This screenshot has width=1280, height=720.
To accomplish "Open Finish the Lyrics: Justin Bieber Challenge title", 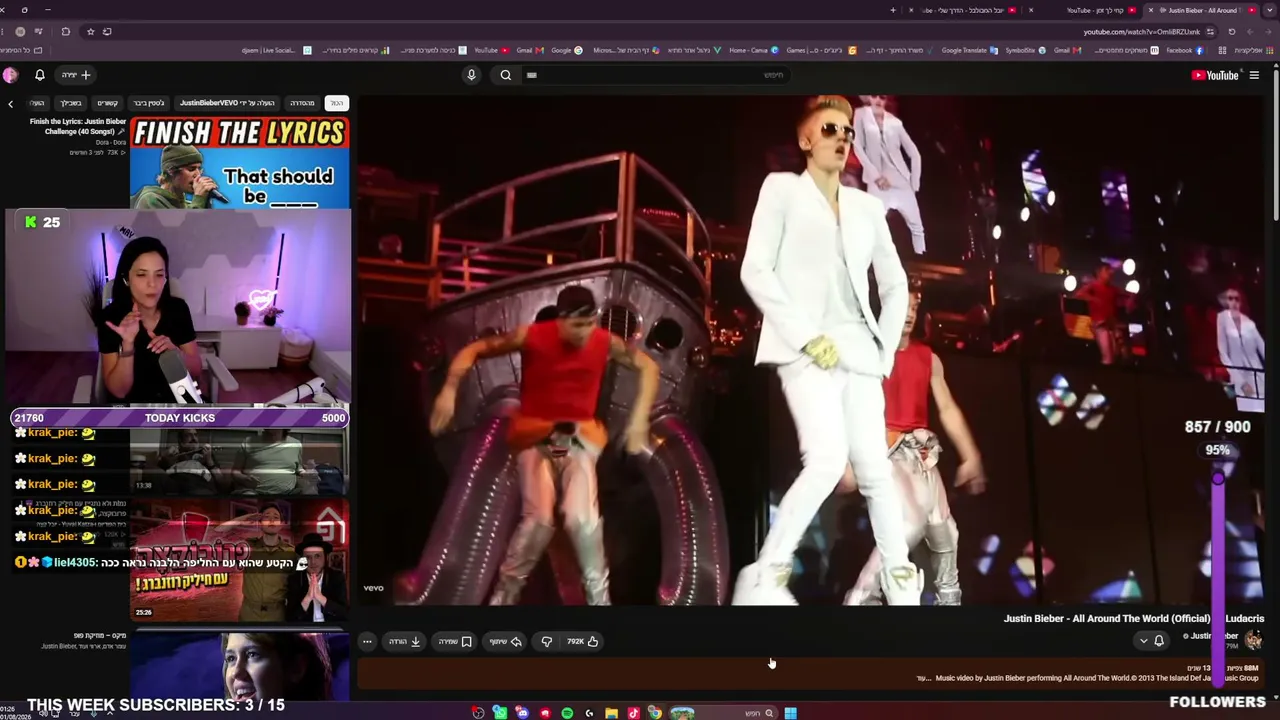I will (78, 126).
